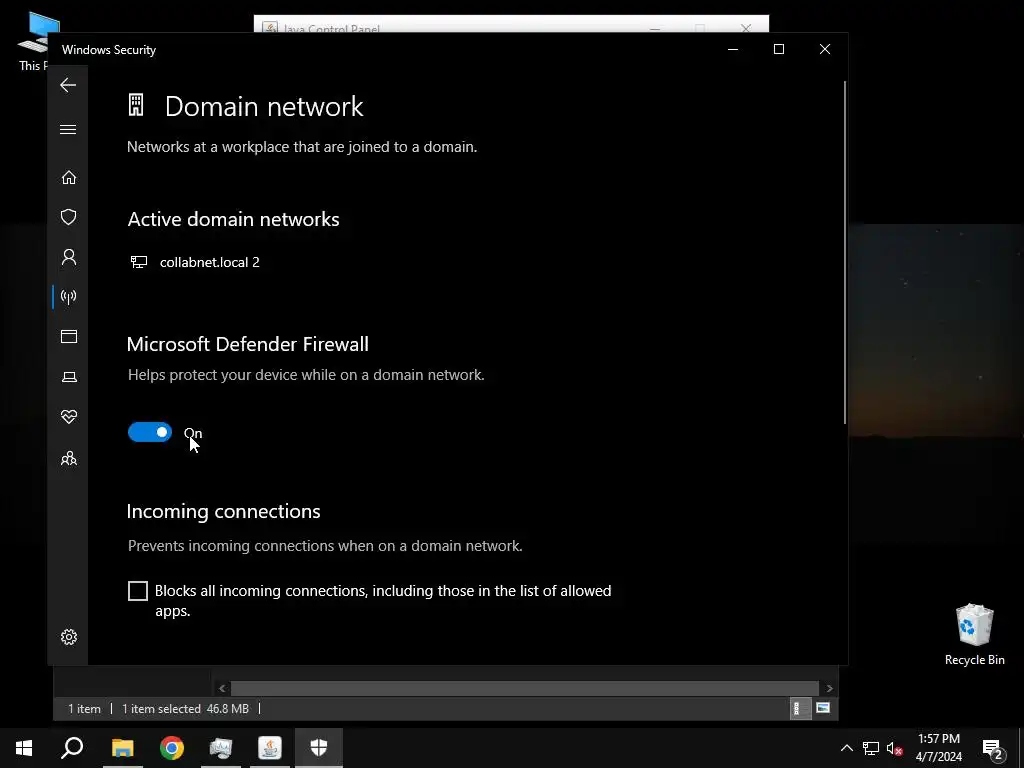
Task: Open the clock showing 1:57 PM
Action: 938,748
